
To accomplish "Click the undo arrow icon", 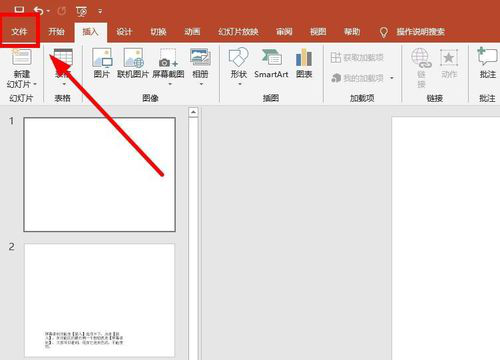I will (x=38, y=11).
